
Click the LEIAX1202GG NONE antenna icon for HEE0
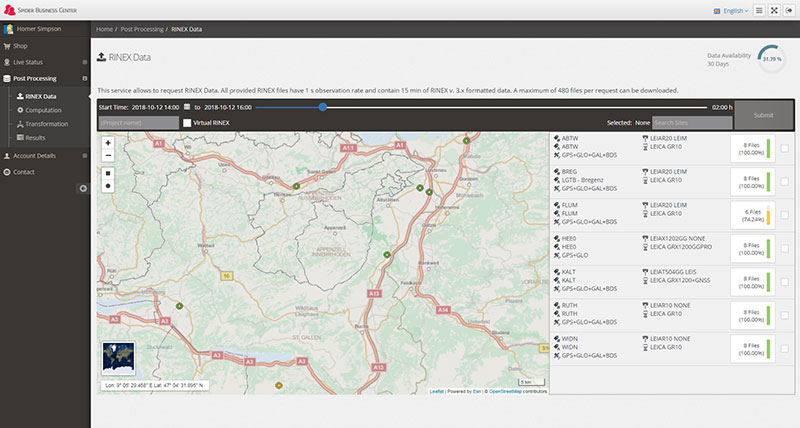point(645,238)
